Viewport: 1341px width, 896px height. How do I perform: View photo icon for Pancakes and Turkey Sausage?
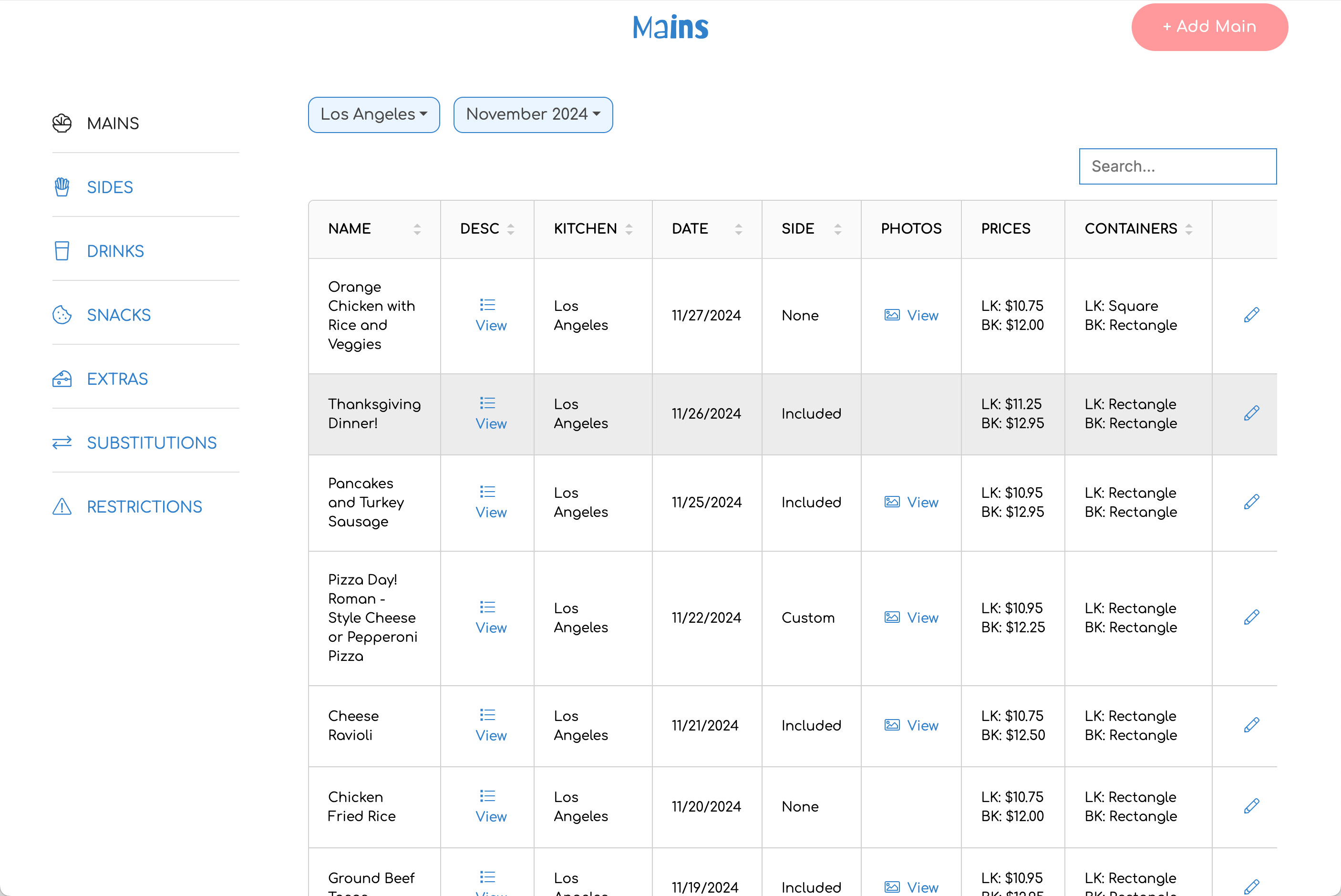892,502
